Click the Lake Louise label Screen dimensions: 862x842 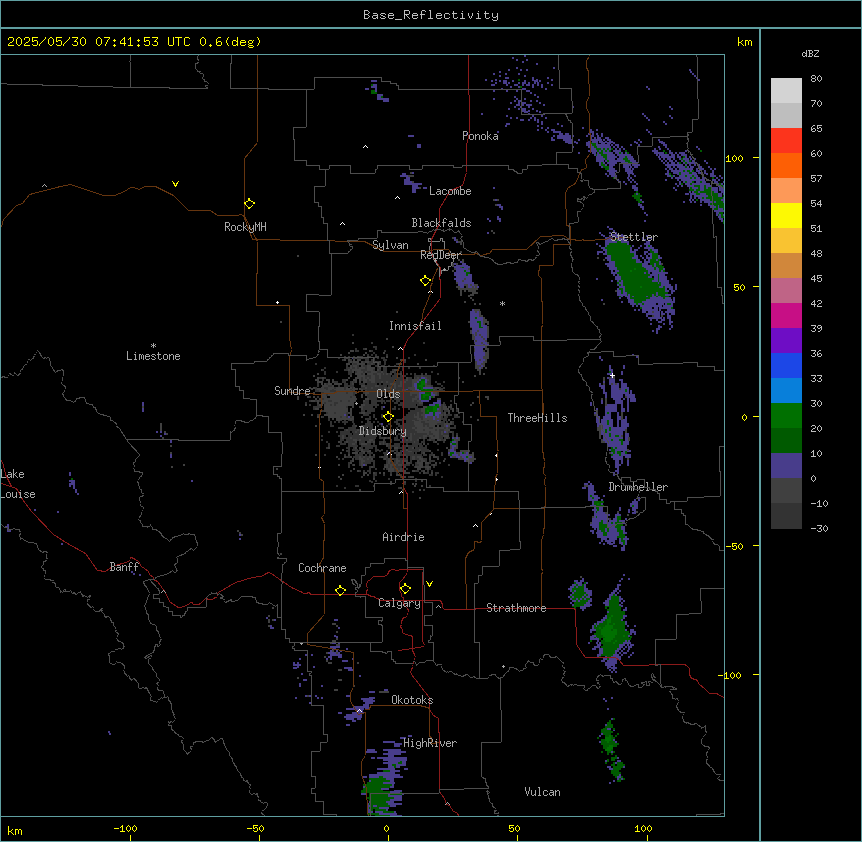18,484
